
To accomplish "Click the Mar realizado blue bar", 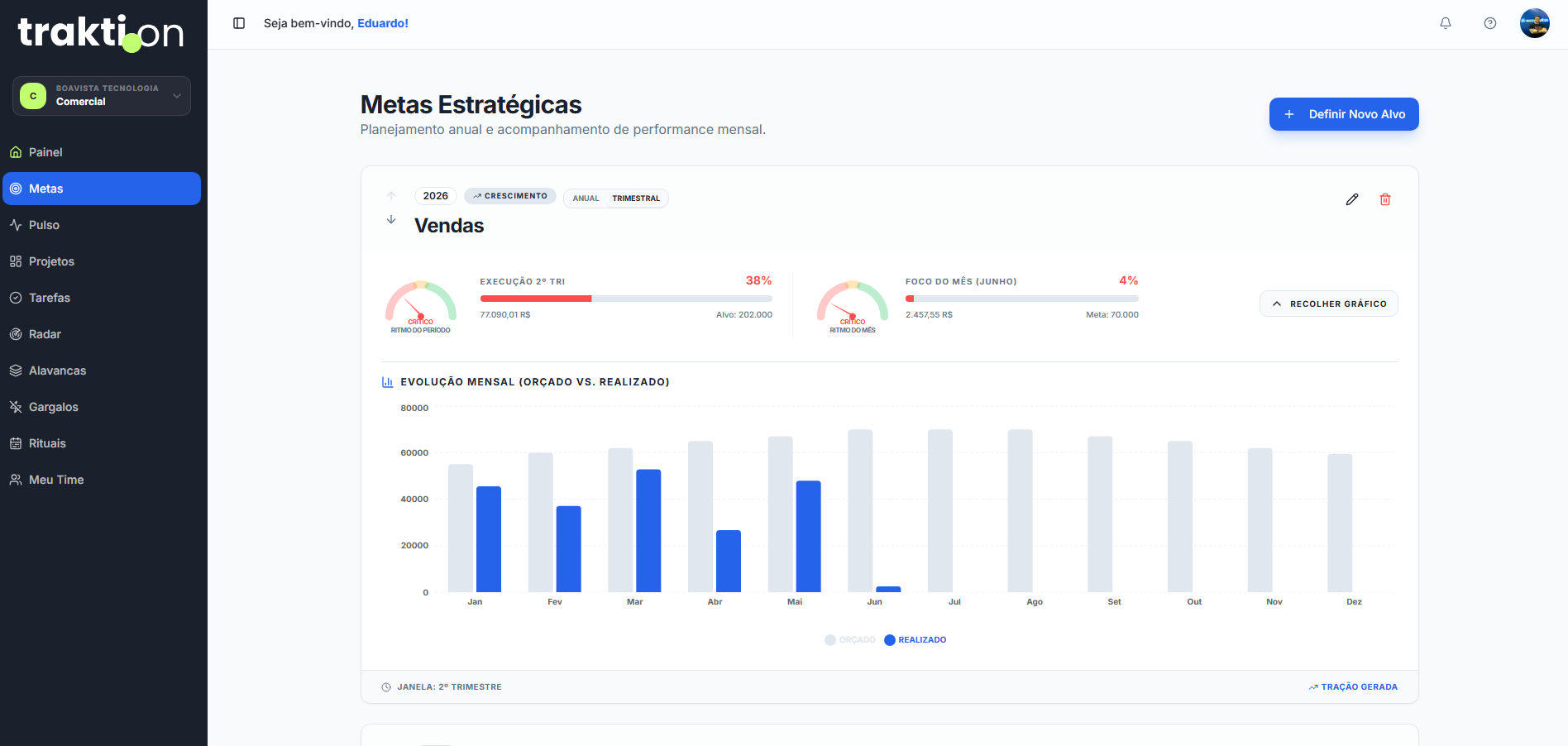I will (648, 531).
